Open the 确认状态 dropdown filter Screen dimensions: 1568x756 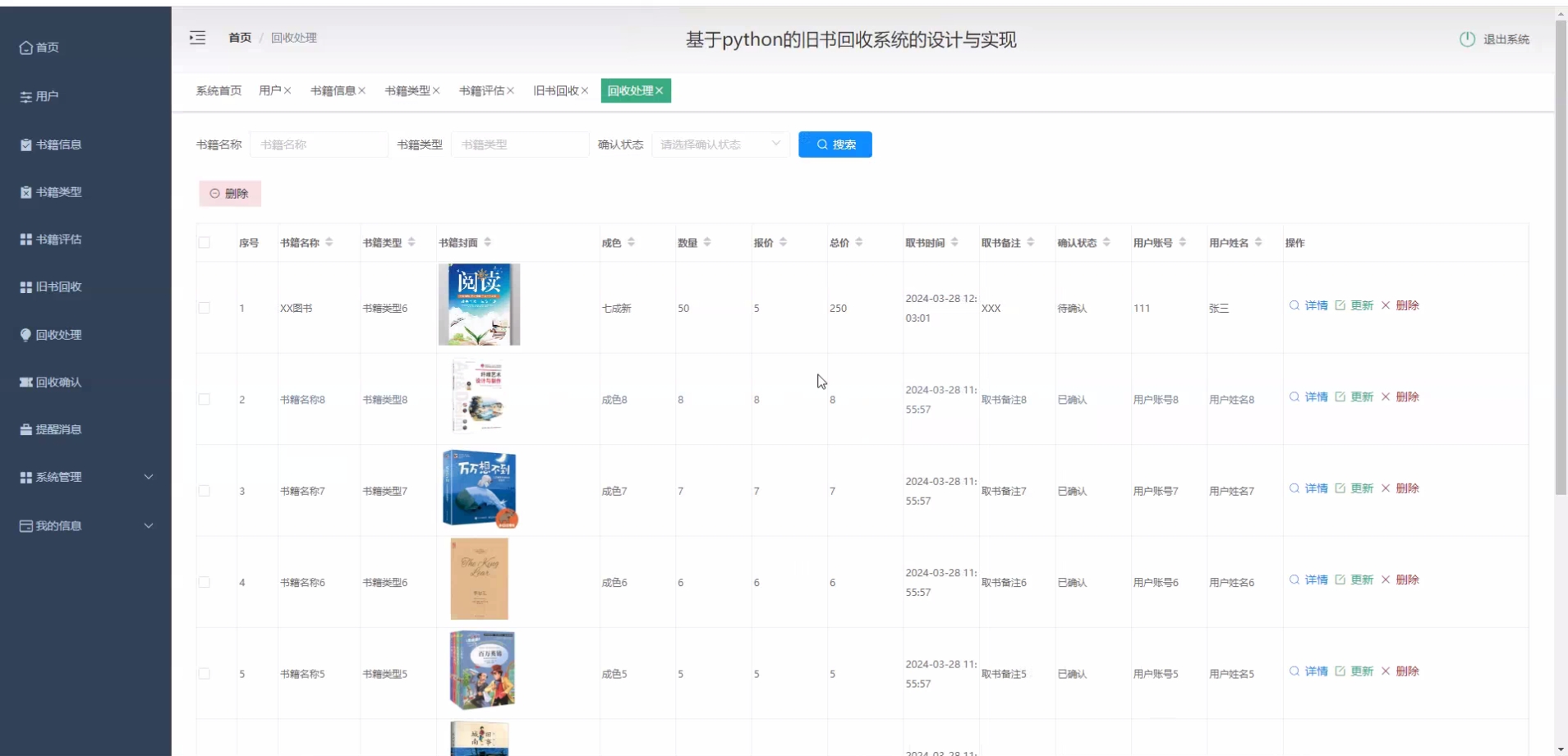(x=720, y=144)
